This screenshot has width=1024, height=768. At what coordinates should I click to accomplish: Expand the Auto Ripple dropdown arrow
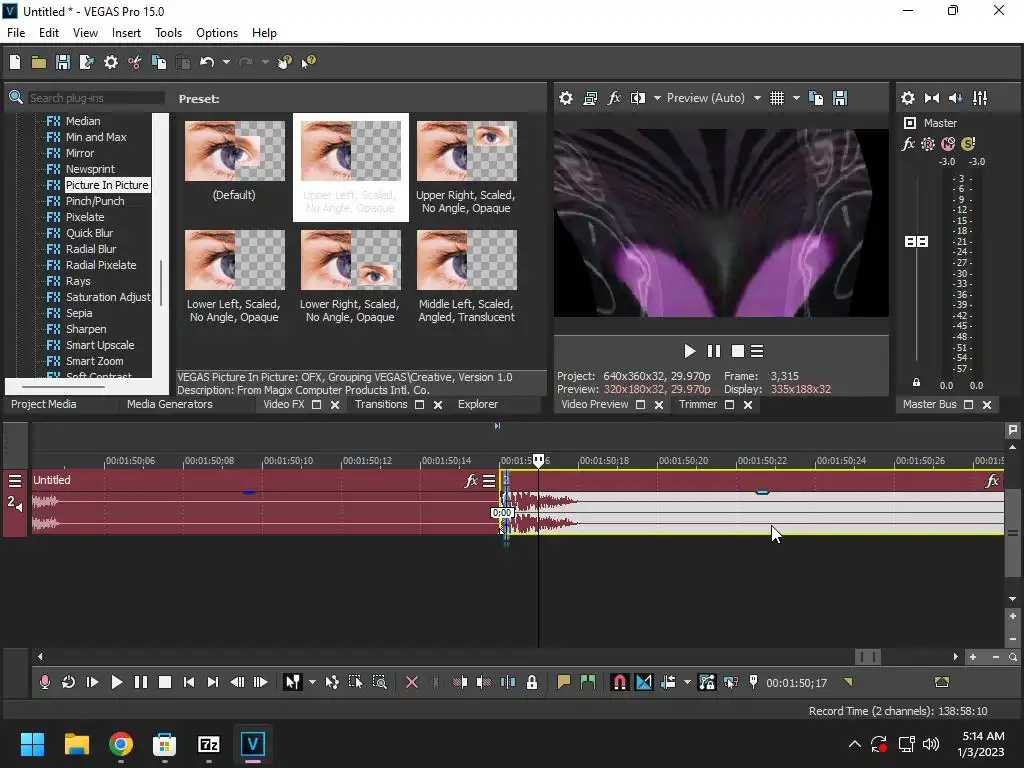(x=687, y=682)
